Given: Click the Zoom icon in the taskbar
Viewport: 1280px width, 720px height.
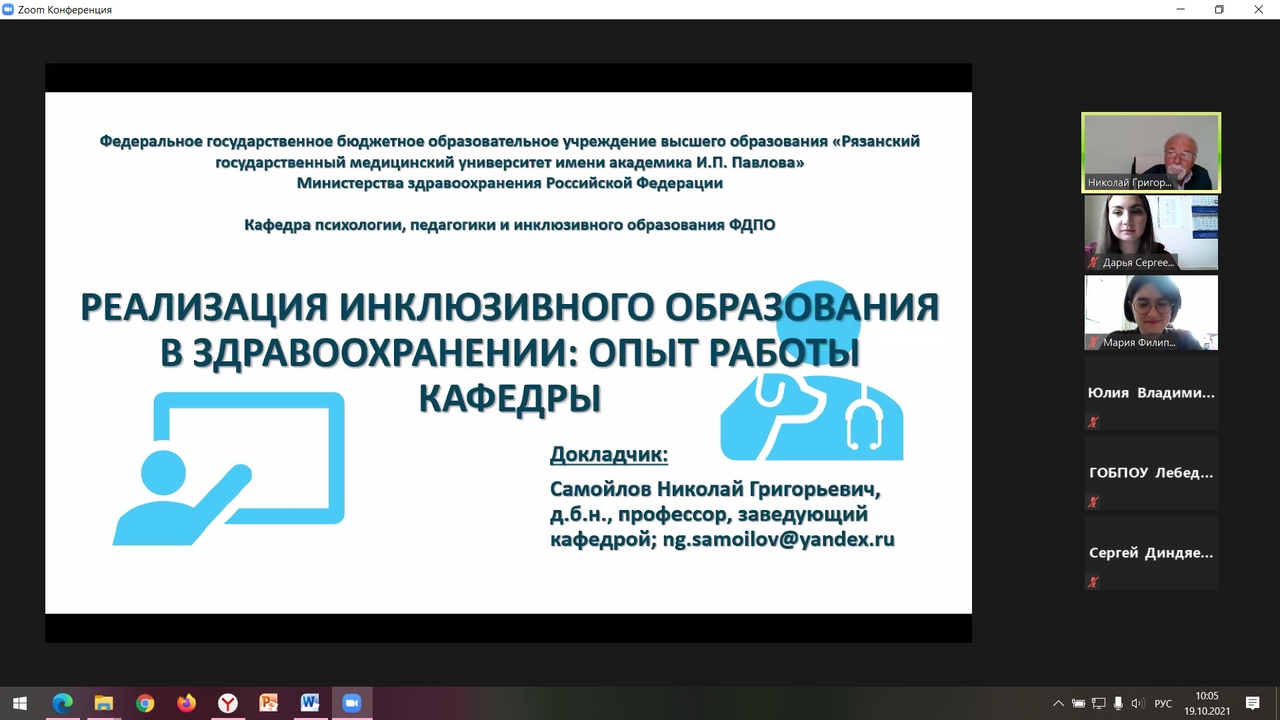Looking at the screenshot, I should (x=351, y=703).
